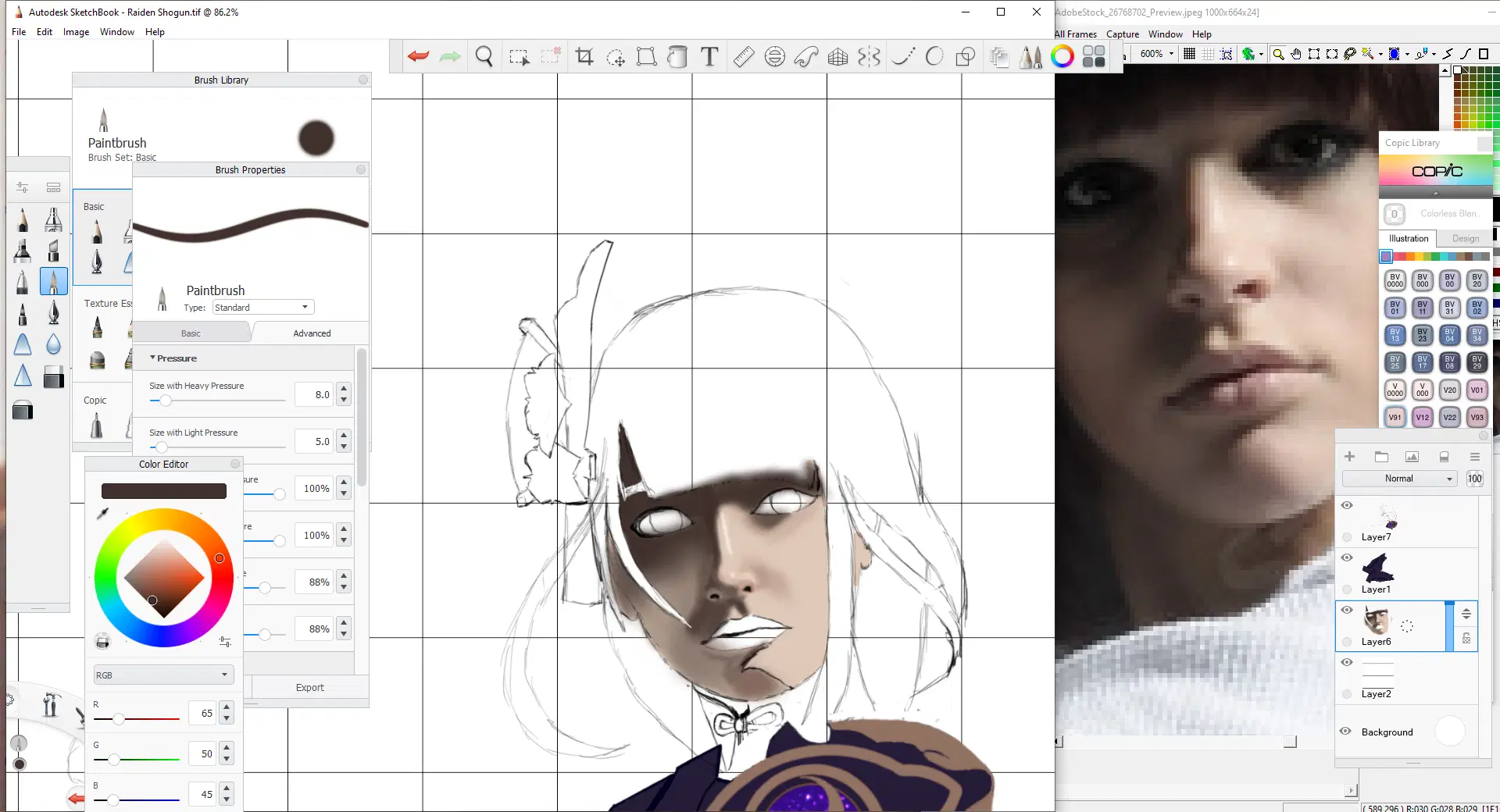The image size is (1500, 812).
Task: Click the add layer plus icon
Action: tap(1349, 457)
